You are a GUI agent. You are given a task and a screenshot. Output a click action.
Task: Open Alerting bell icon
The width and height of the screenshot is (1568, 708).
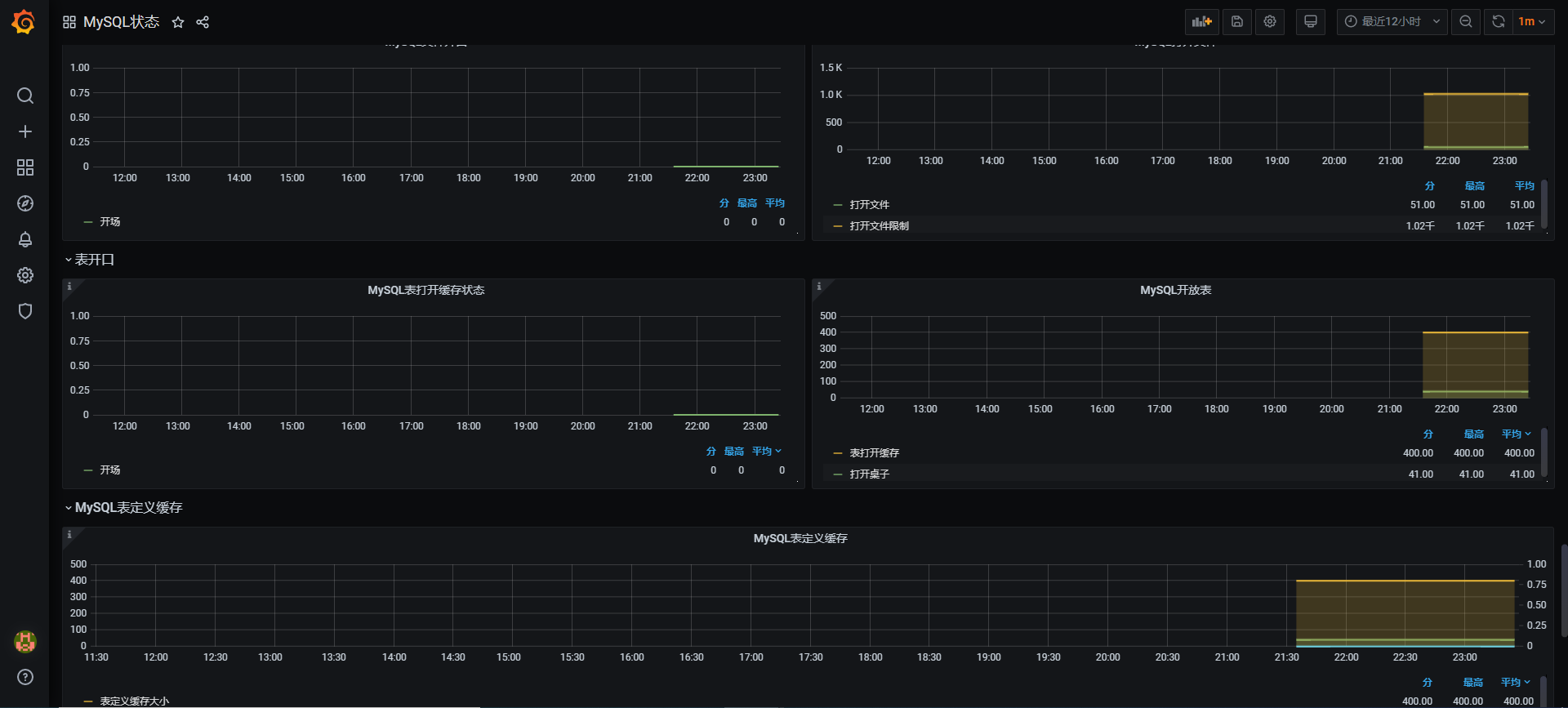[25, 239]
